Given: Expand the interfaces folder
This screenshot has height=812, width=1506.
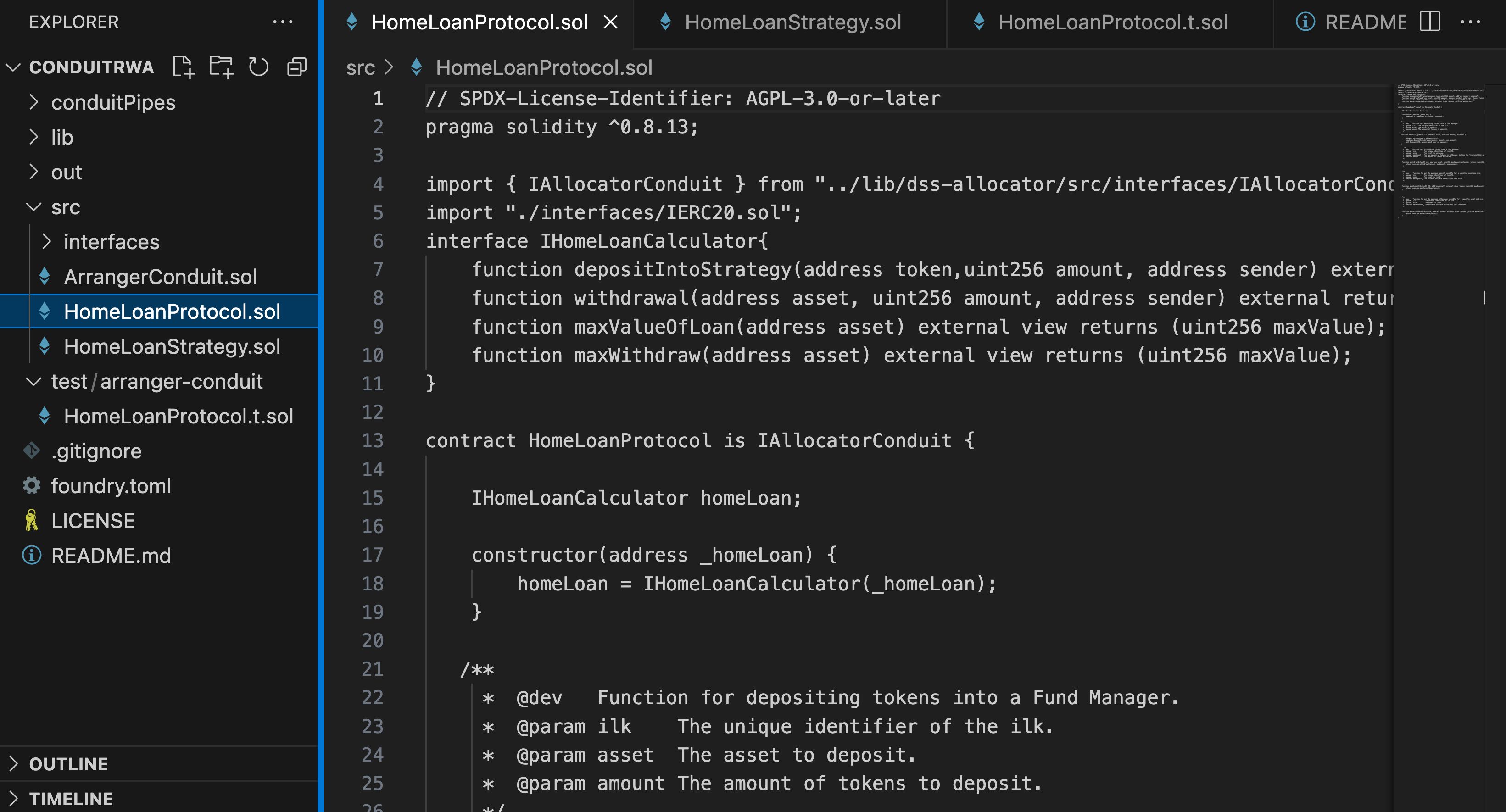Looking at the screenshot, I should [x=46, y=241].
